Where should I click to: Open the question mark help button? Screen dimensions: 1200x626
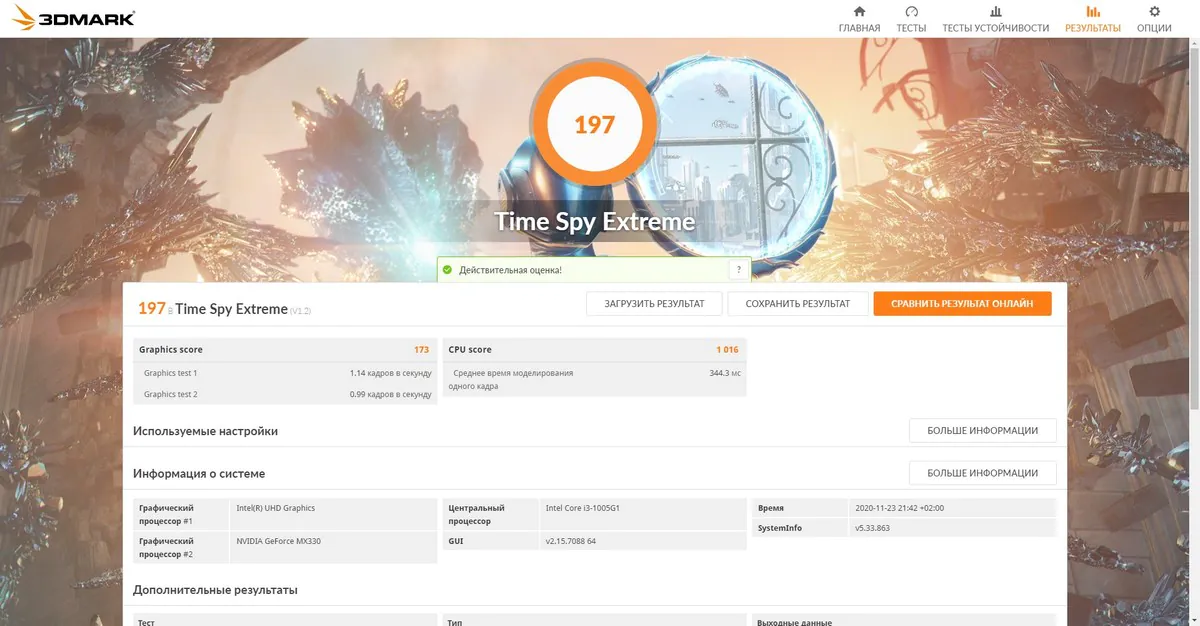[738, 270]
